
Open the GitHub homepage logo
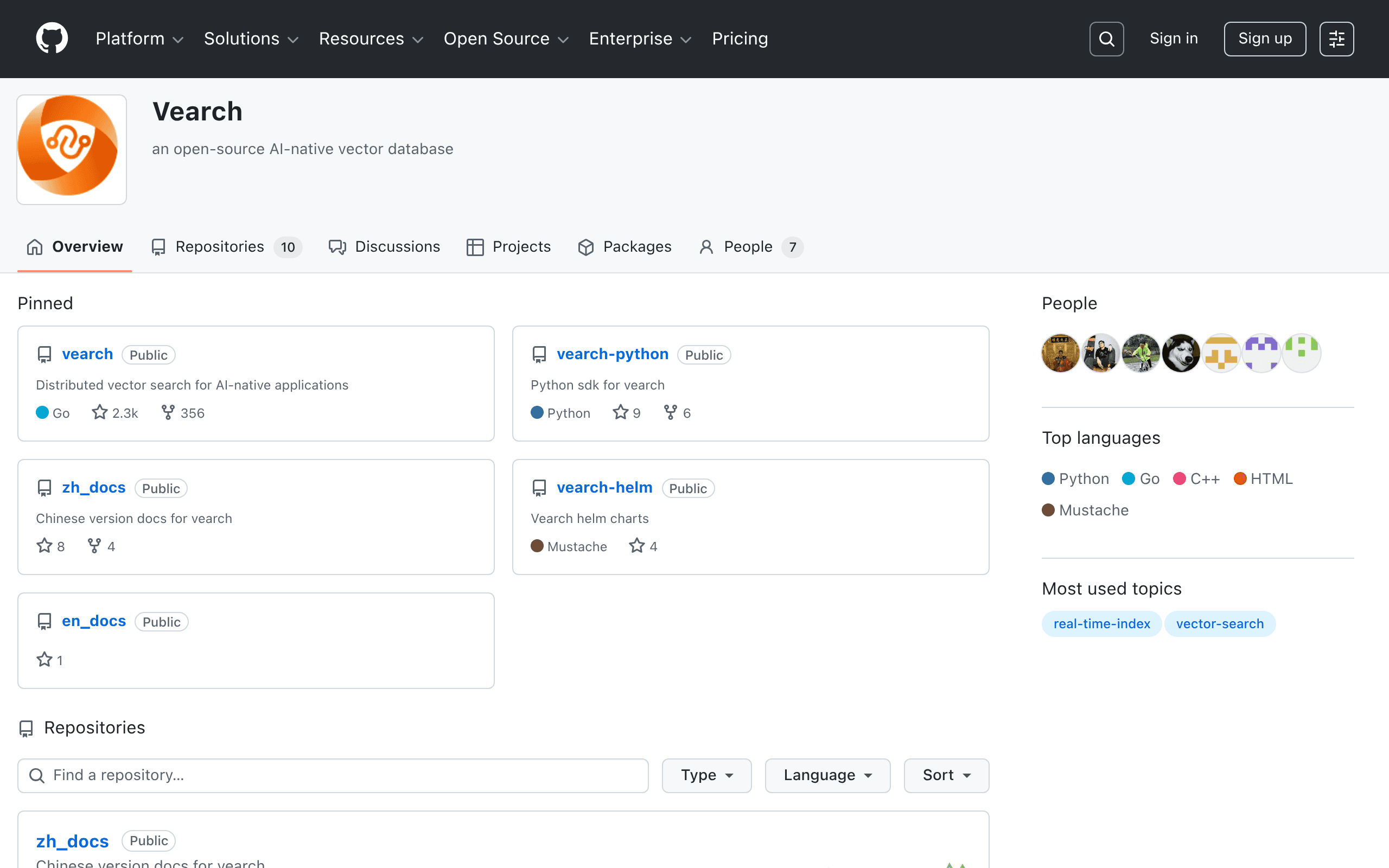52,39
